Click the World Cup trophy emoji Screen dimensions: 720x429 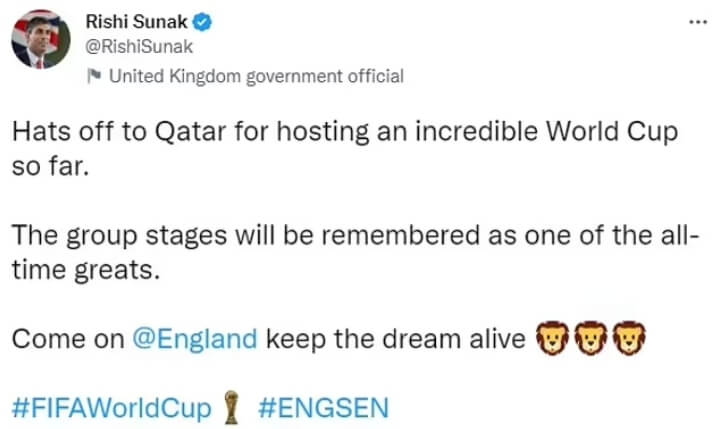tap(233, 408)
